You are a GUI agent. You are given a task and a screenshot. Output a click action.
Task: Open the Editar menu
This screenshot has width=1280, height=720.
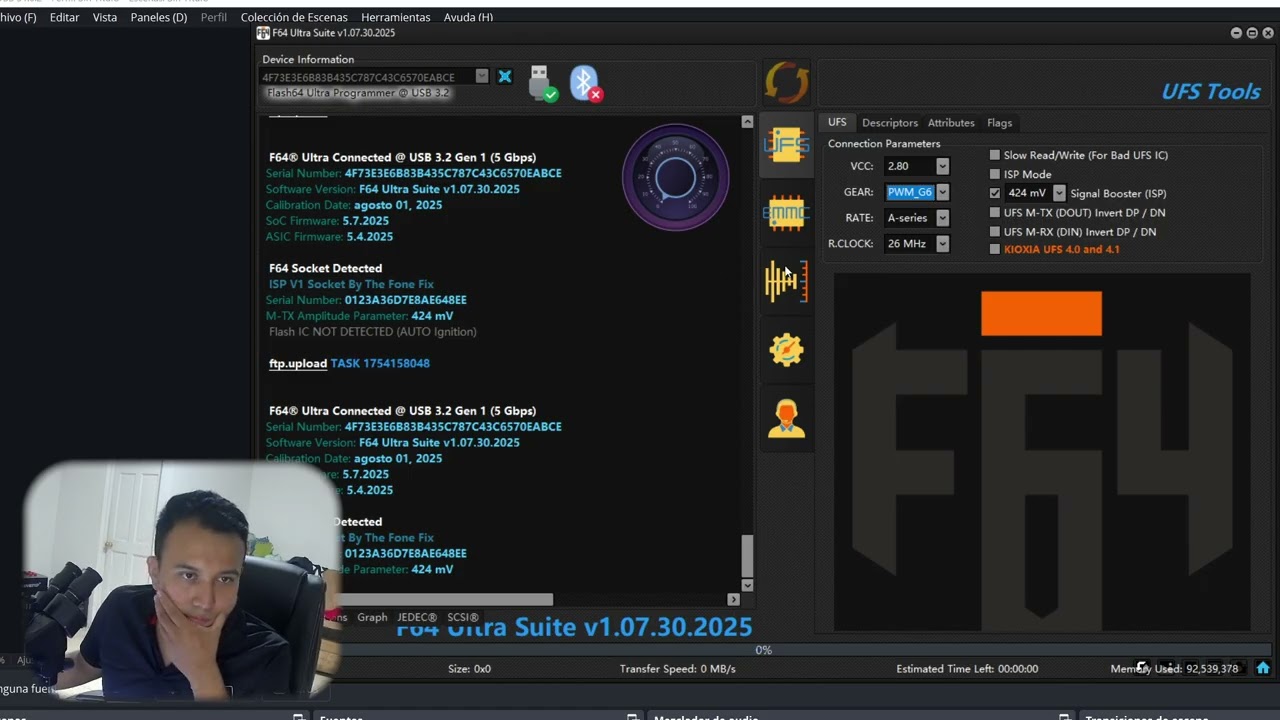(x=64, y=17)
